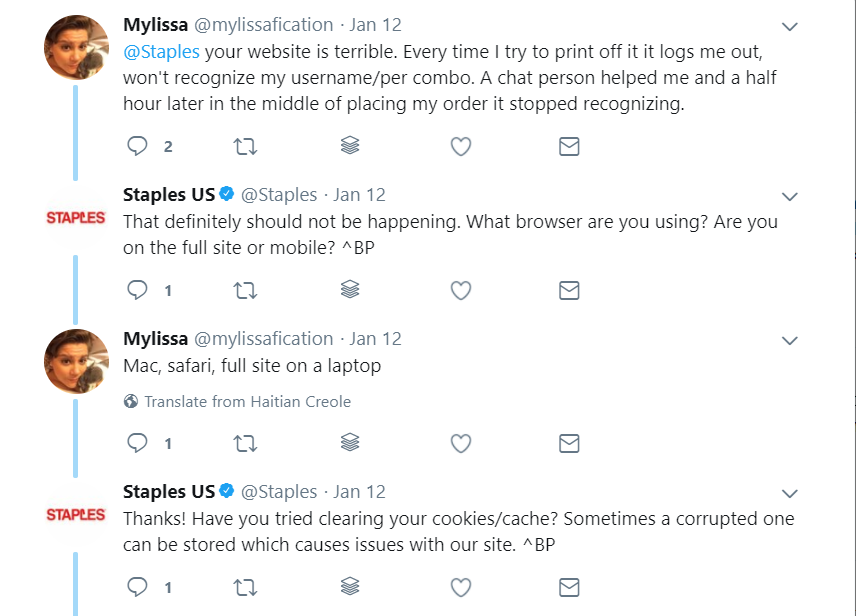Click Translate from Haitian Creole

tap(247, 401)
